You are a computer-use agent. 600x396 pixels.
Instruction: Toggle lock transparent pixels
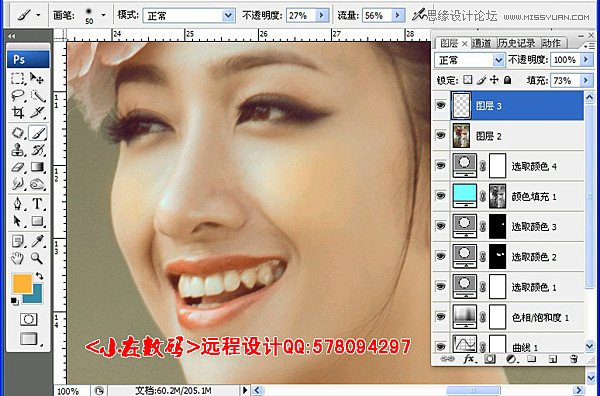pyautogui.click(x=468, y=80)
